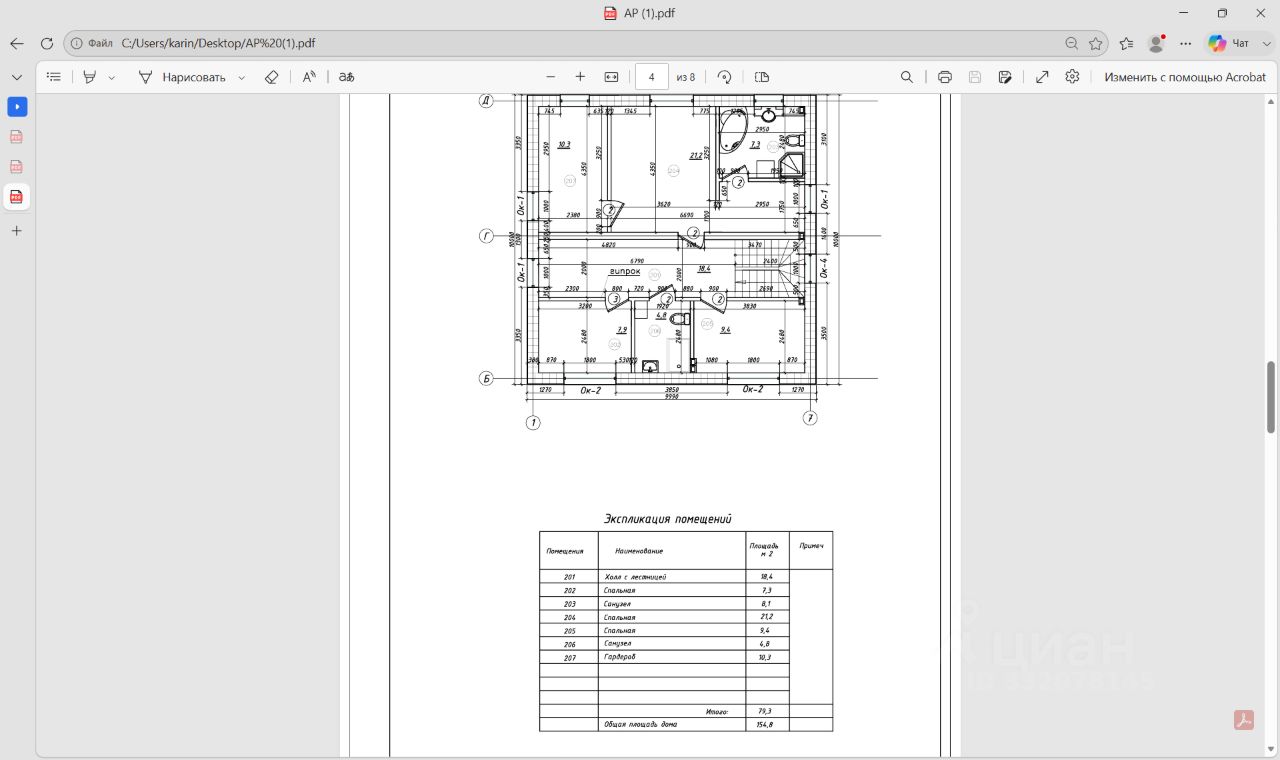The height and width of the screenshot is (760, 1280).
Task: Select the first vertical tab with blue icon
Action: [x=17, y=107]
